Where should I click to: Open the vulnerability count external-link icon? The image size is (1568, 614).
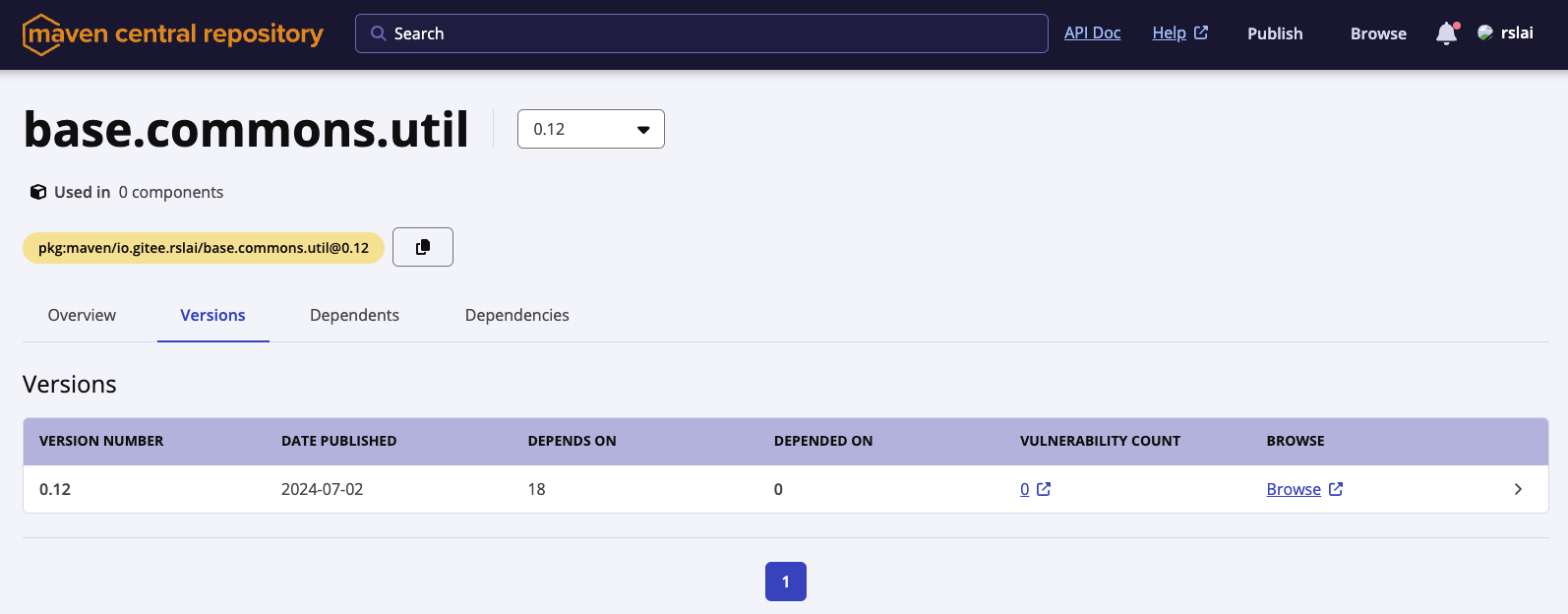(x=1044, y=489)
